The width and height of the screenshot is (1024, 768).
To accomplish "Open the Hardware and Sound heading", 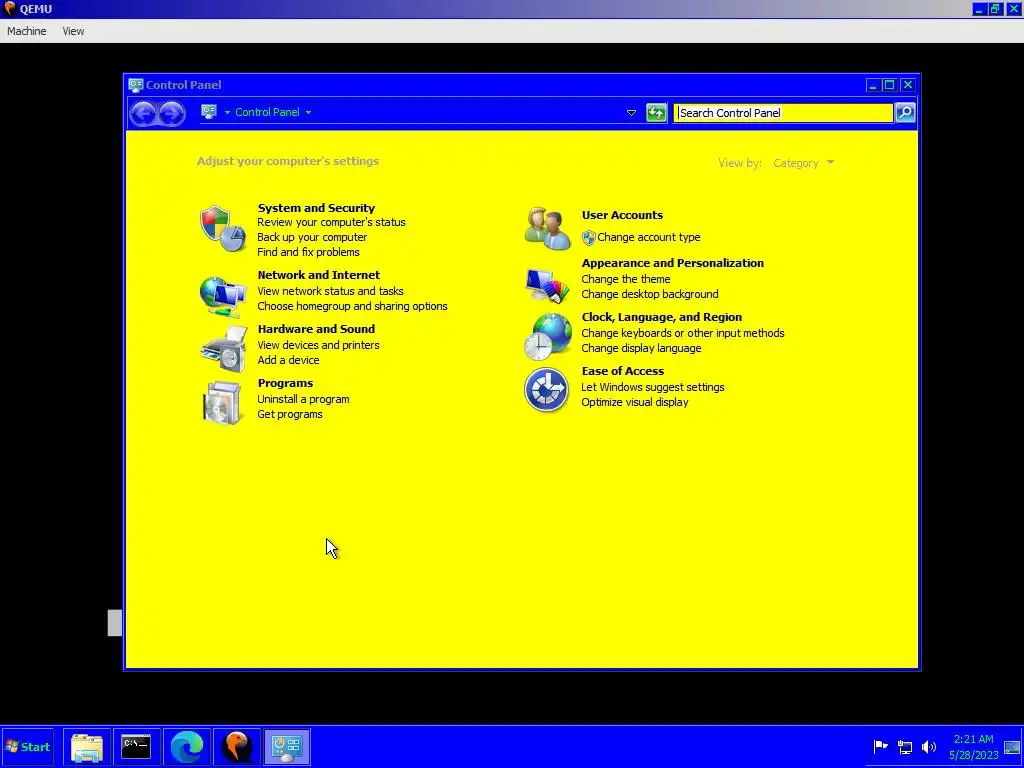I will (316, 329).
